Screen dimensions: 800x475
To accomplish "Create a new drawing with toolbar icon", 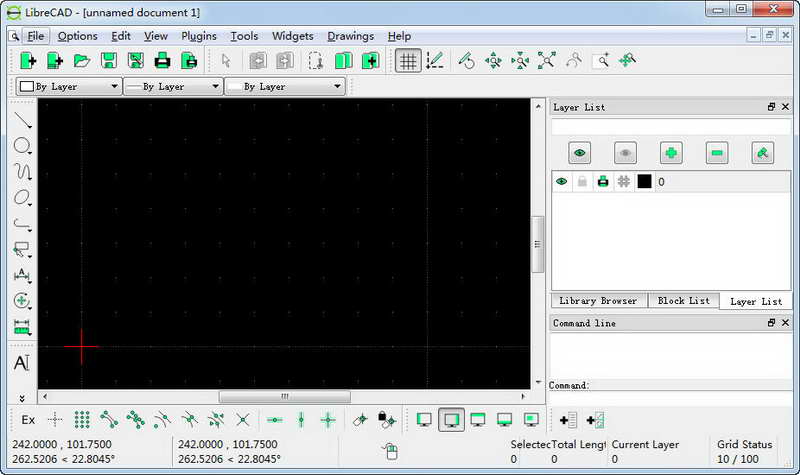I will pyautogui.click(x=28, y=61).
